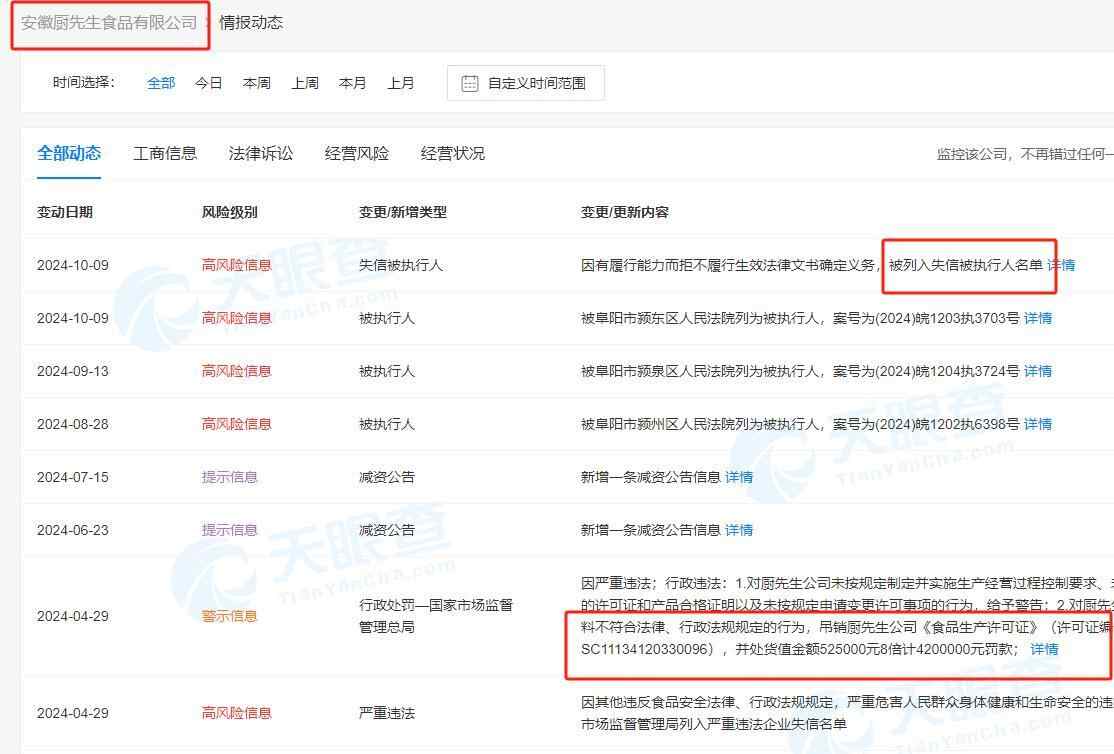Select 今日 time filter
1114x754 pixels.
click(209, 83)
